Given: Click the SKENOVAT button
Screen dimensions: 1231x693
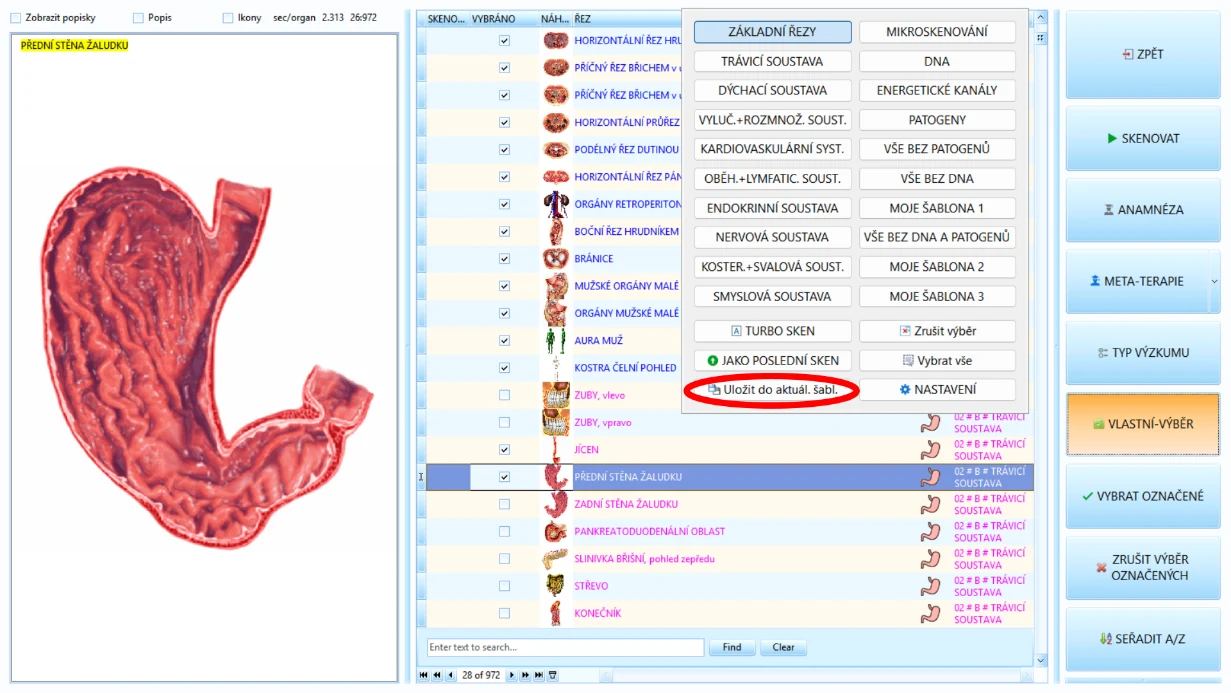Looking at the screenshot, I should click(1143, 139).
